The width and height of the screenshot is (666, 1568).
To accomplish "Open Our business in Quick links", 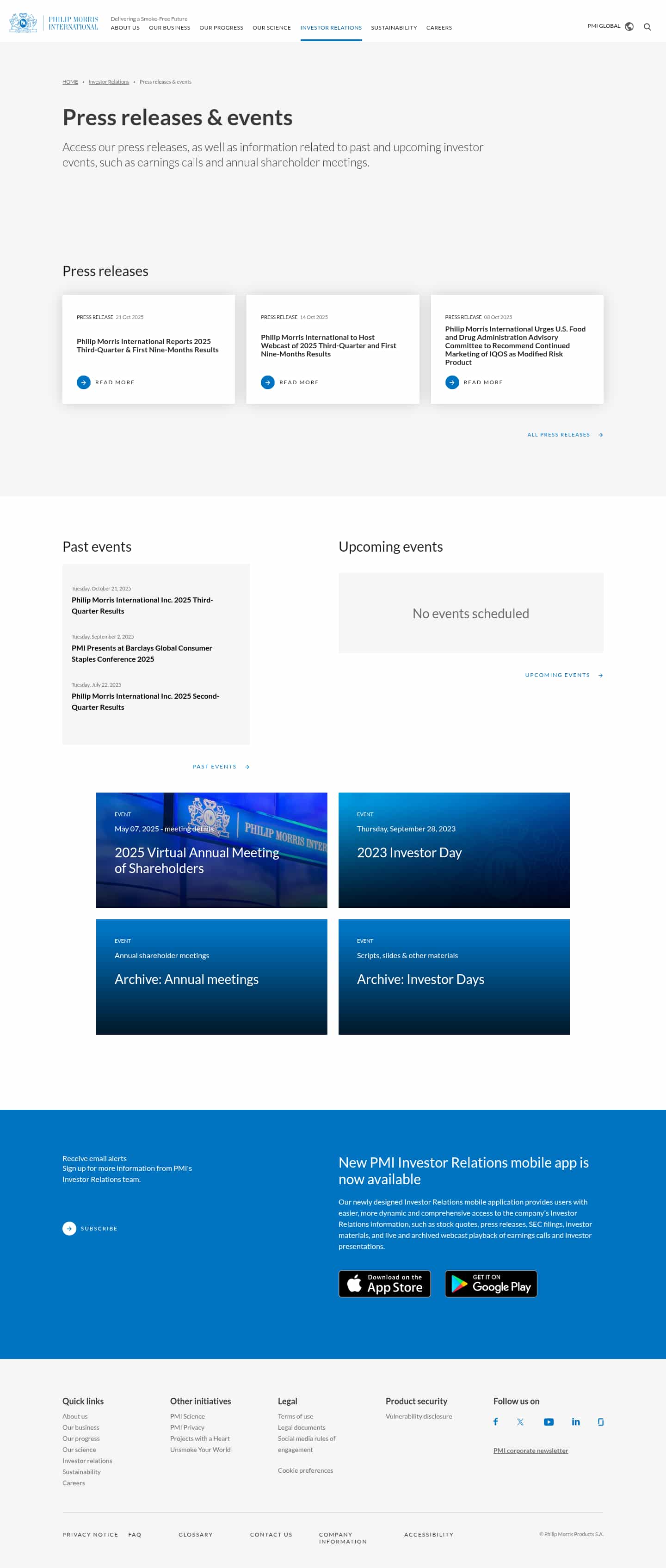I will [x=81, y=1427].
